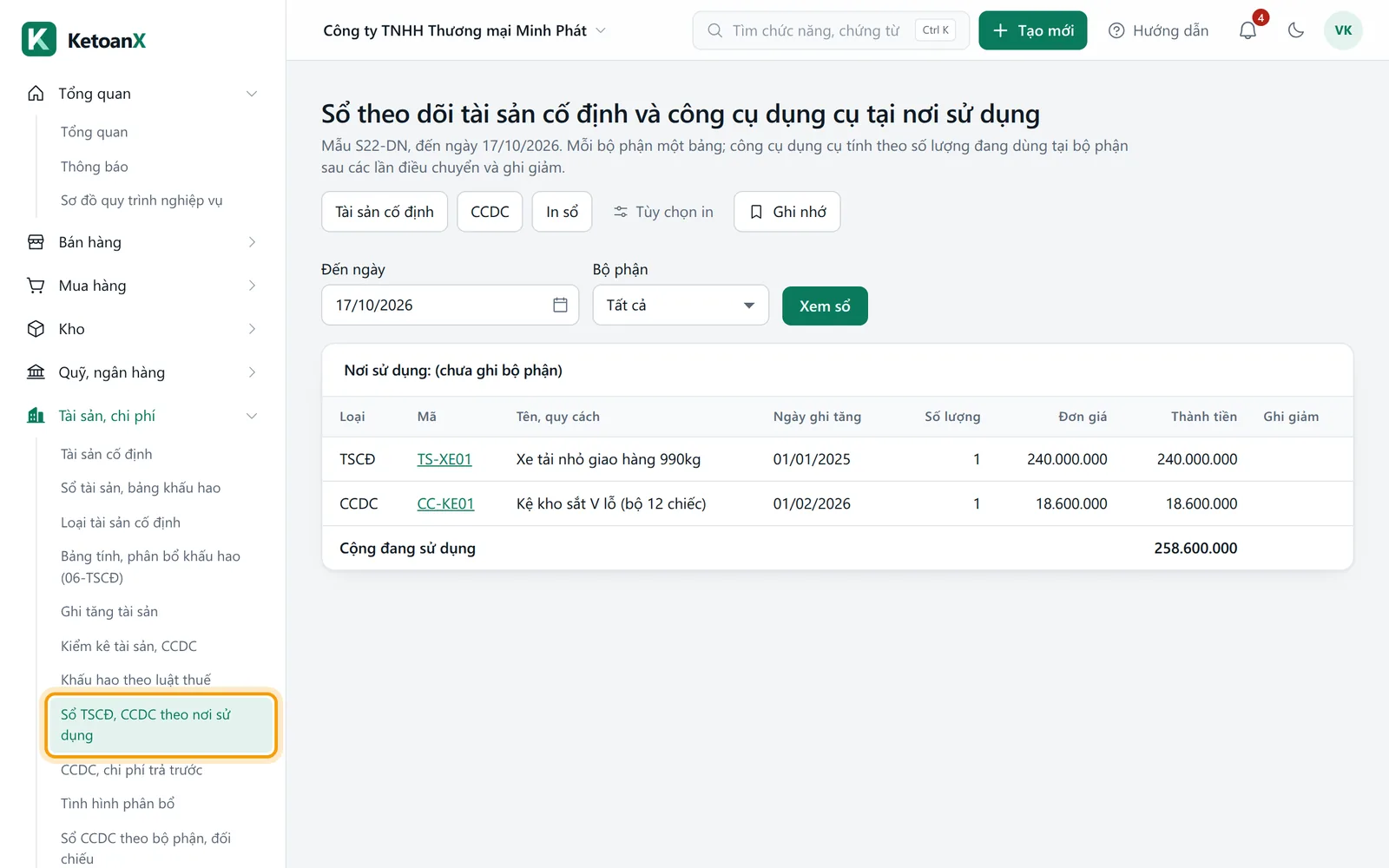This screenshot has width=1389, height=868.
Task: Toggle dark mode moon icon
Action: [x=1296, y=30]
